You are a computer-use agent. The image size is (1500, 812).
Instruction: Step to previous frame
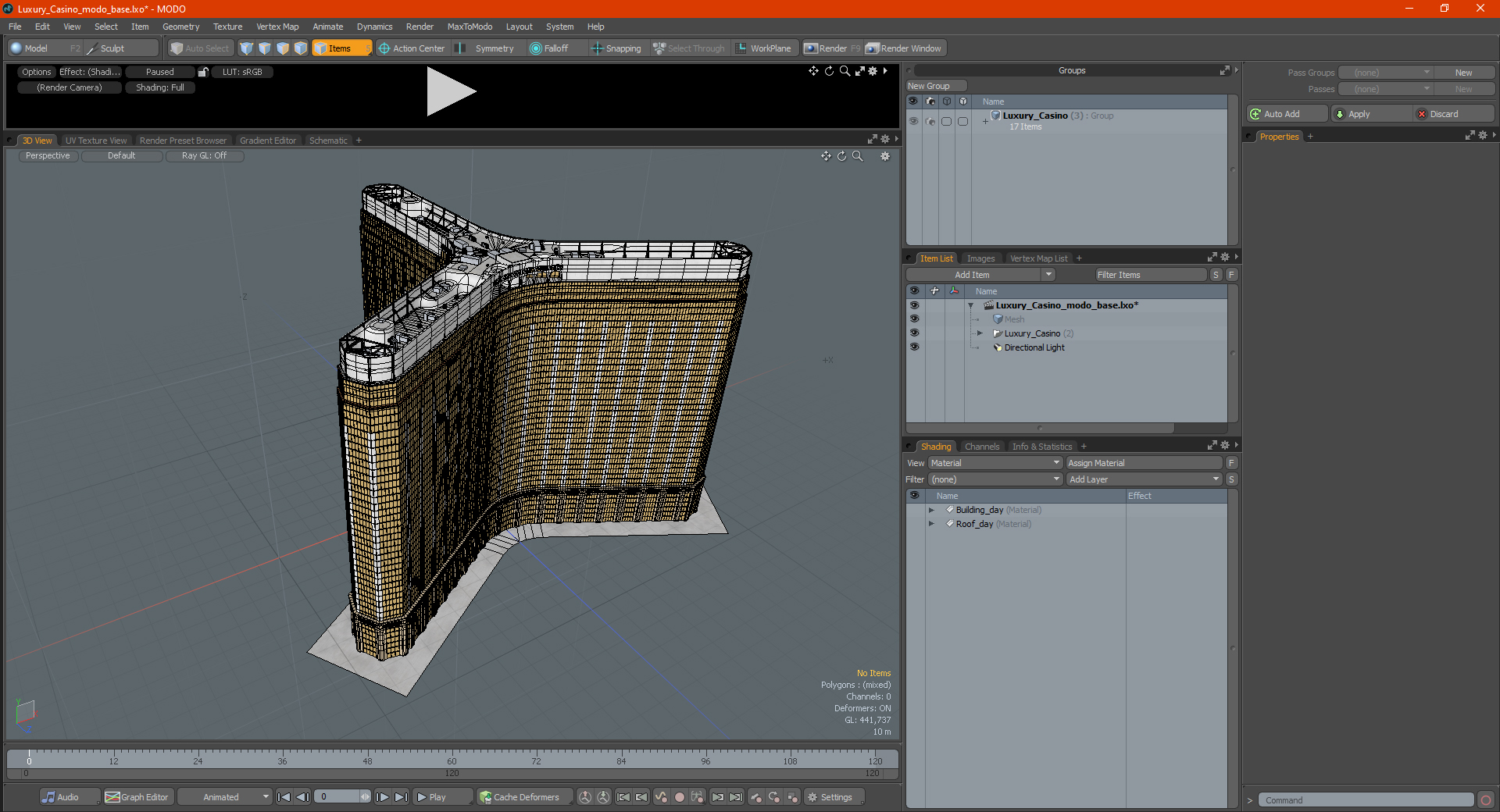303,797
